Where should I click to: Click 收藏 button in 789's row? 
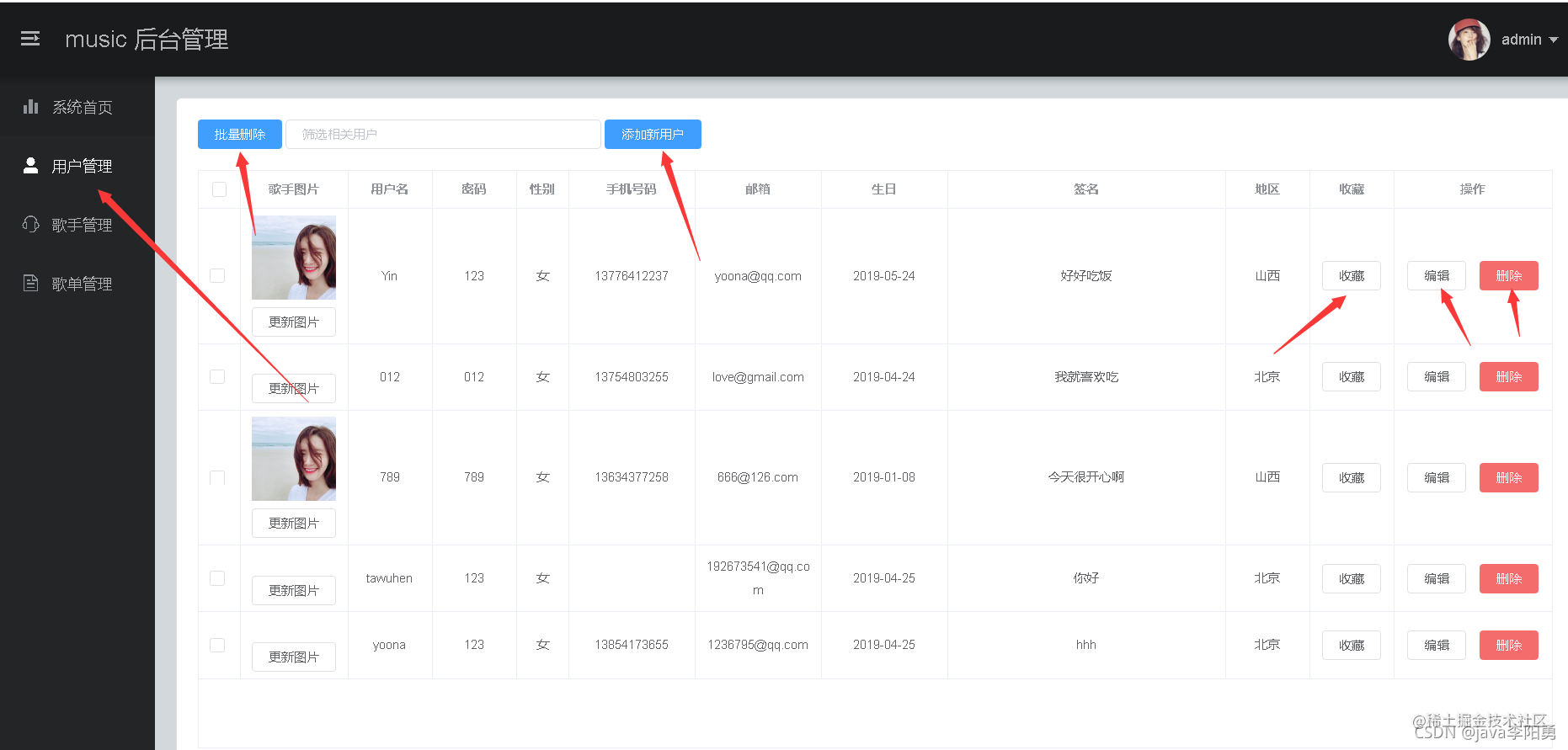coord(1352,478)
